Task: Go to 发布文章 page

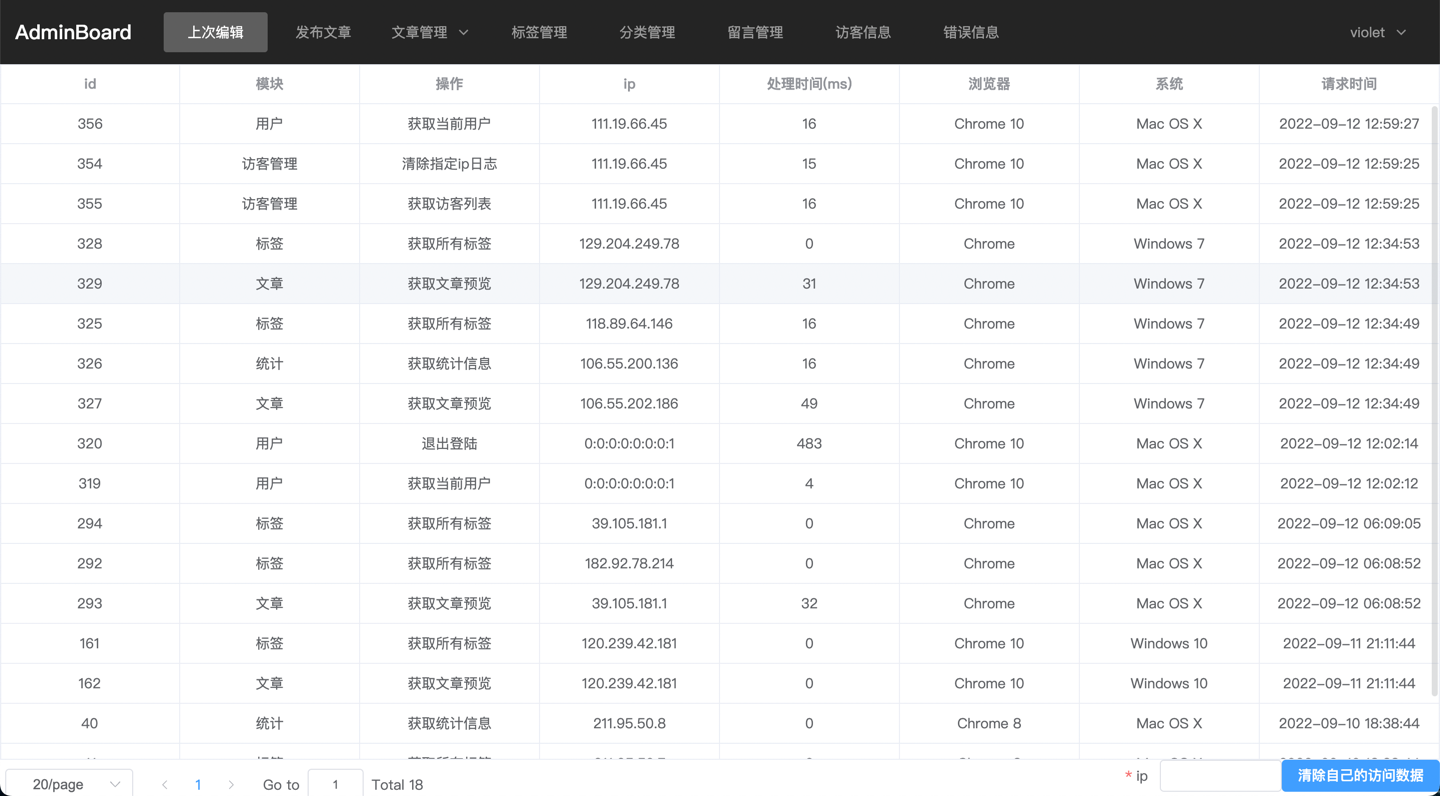Action: point(323,32)
